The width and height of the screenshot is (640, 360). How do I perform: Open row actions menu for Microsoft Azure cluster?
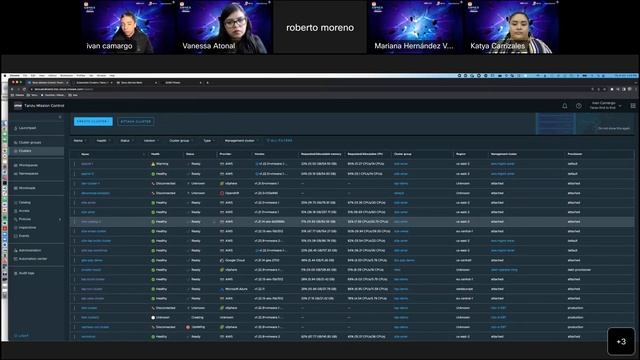pos(75,289)
